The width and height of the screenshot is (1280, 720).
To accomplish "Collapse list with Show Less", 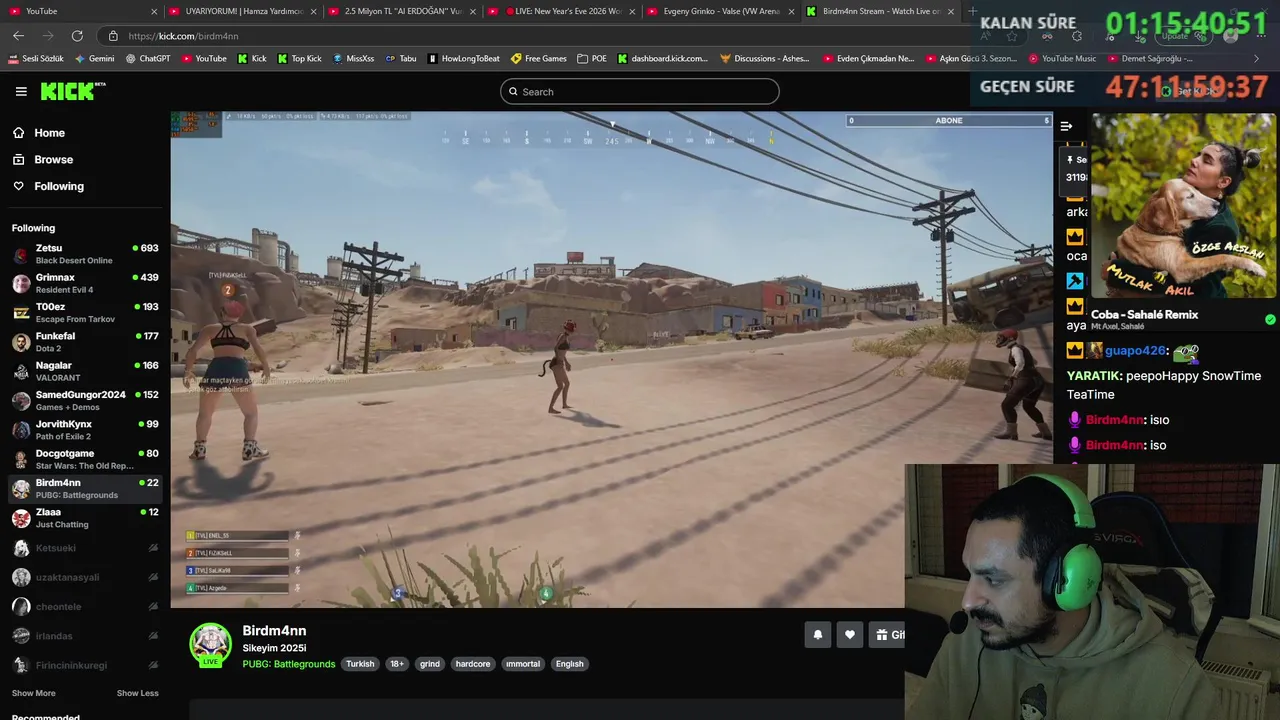I will point(137,693).
